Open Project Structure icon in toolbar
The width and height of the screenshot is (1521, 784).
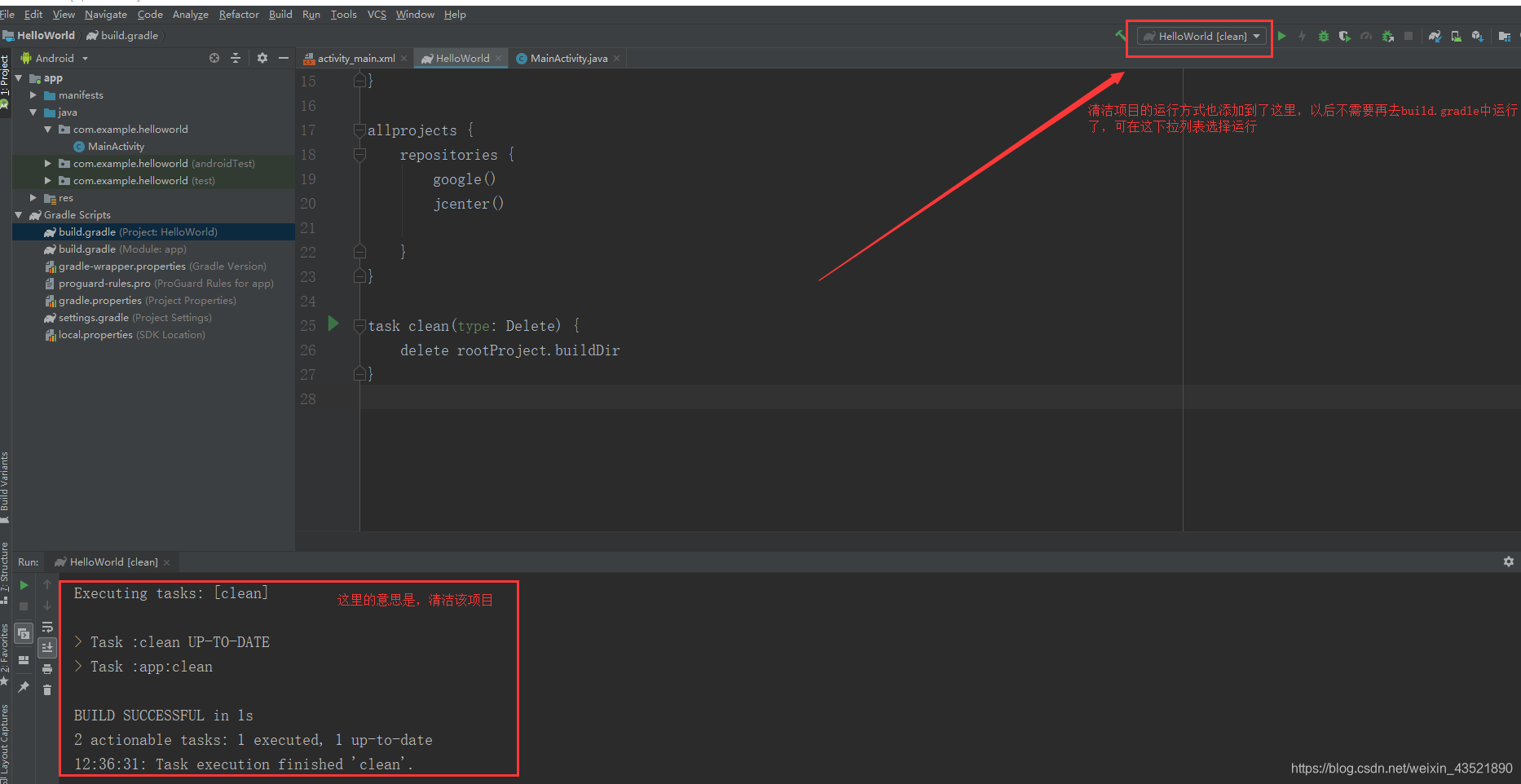click(x=1505, y=36)
